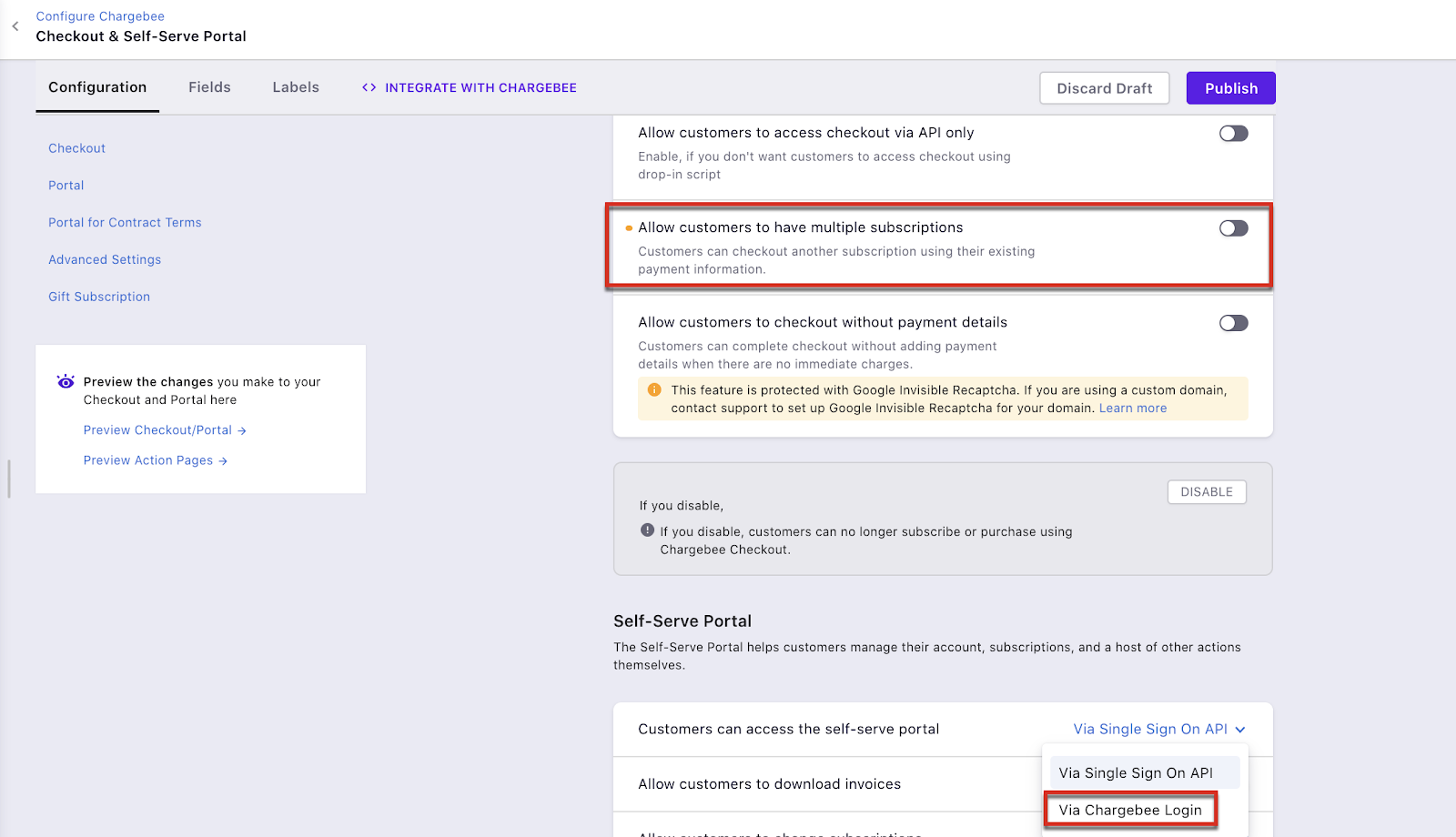Click arrow icon next to Preview Checkout/Portal
1456x837 pixels.
pos(242,431)
